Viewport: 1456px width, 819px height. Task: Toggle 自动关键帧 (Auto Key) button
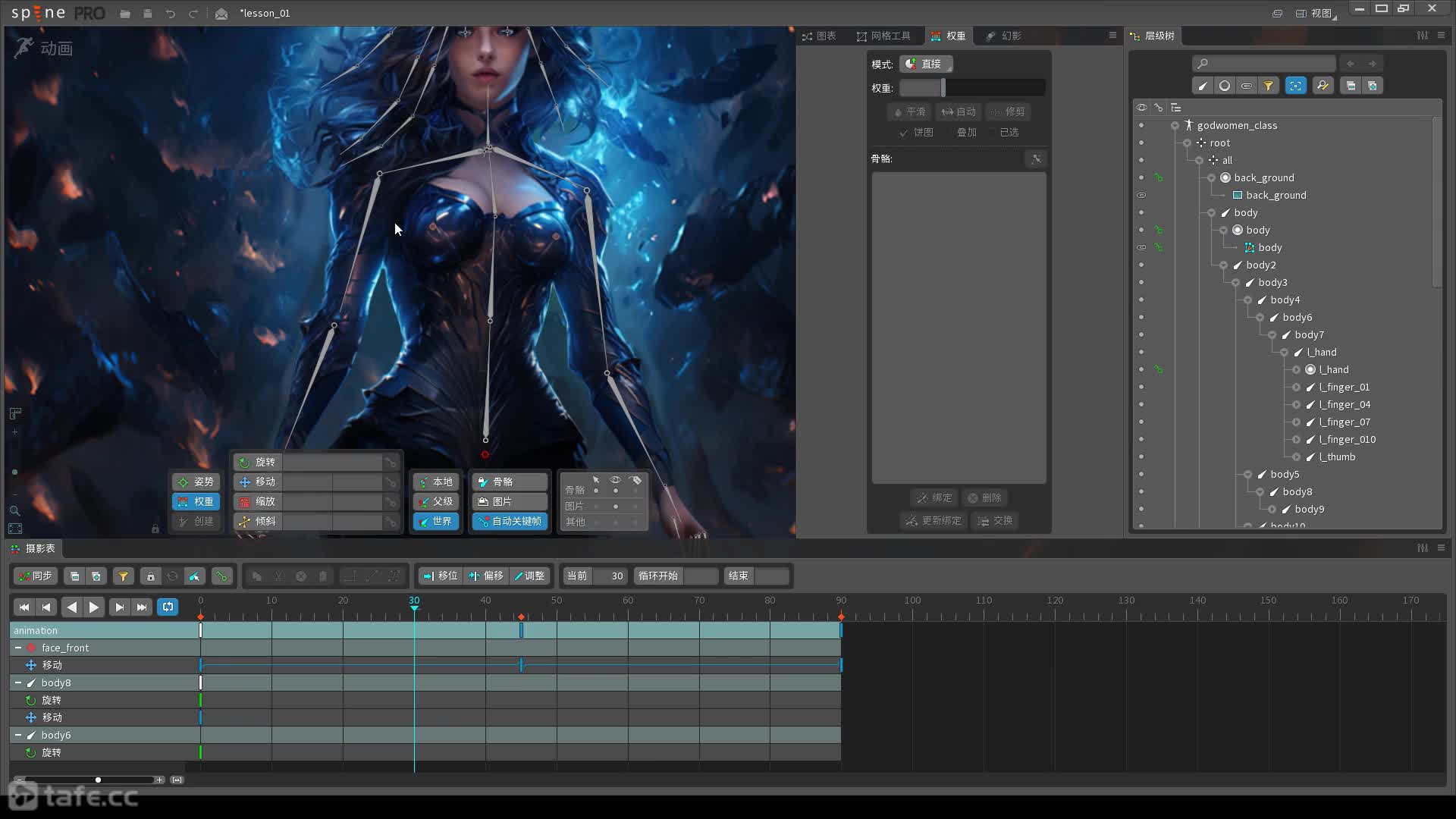(510, 521)
